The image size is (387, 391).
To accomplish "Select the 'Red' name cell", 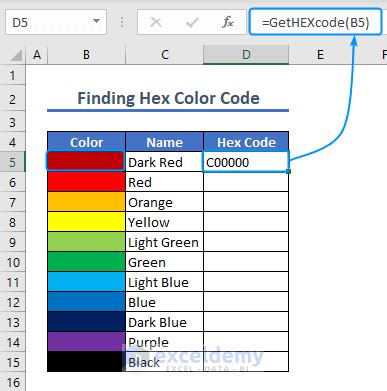I will pyautogui.click(x=164, y=182).
